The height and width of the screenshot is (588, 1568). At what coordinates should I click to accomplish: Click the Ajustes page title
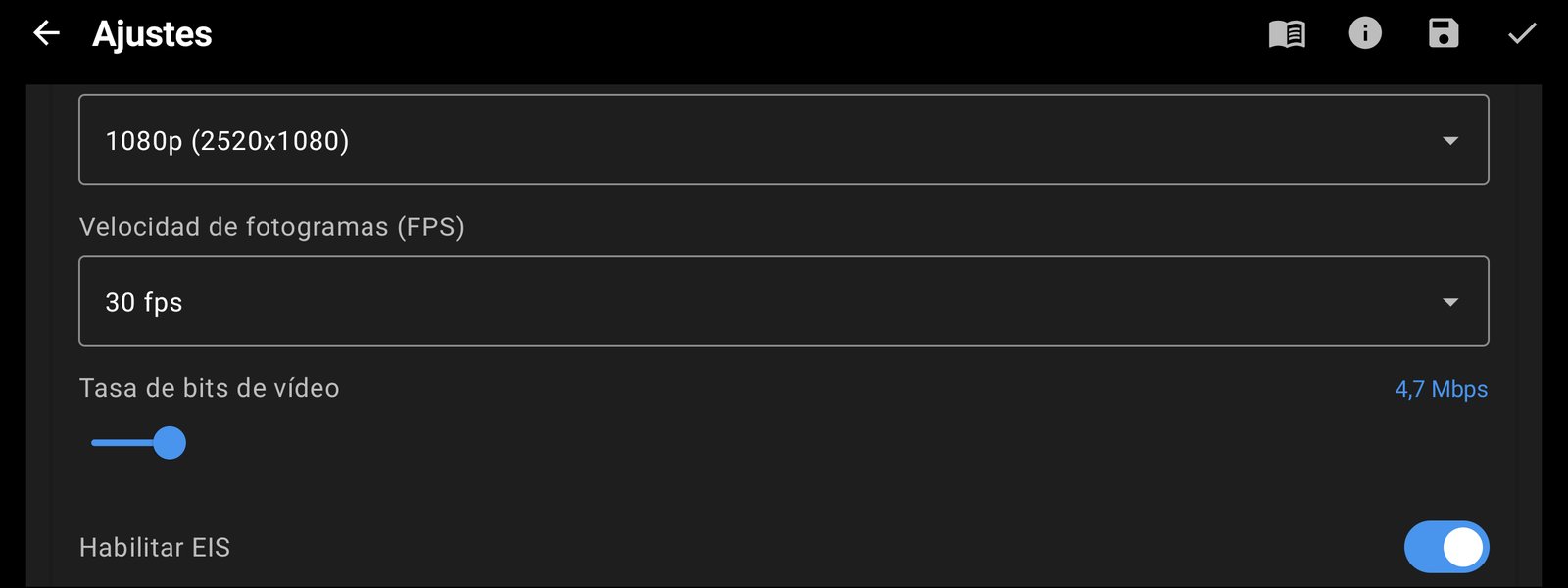tap(152, 34)
